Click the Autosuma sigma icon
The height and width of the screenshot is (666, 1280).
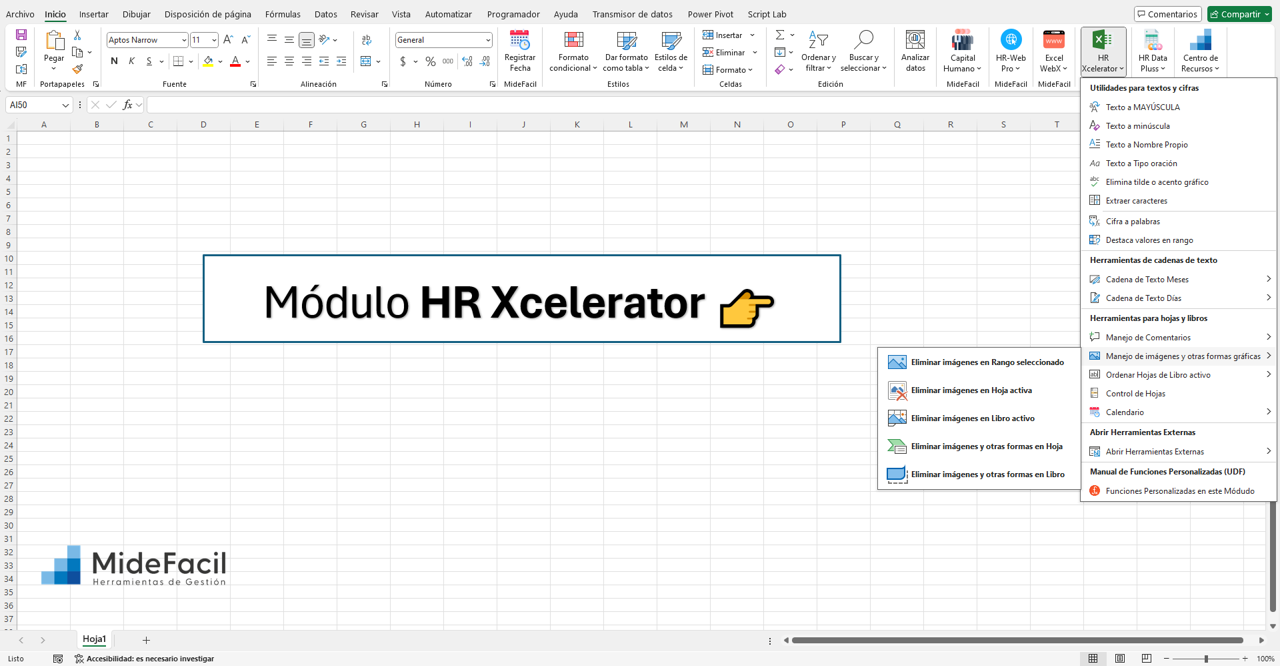[x=780, y=35]
